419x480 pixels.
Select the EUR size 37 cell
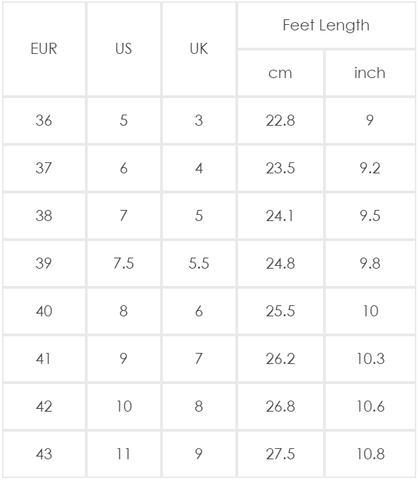[x=44, y=168]
